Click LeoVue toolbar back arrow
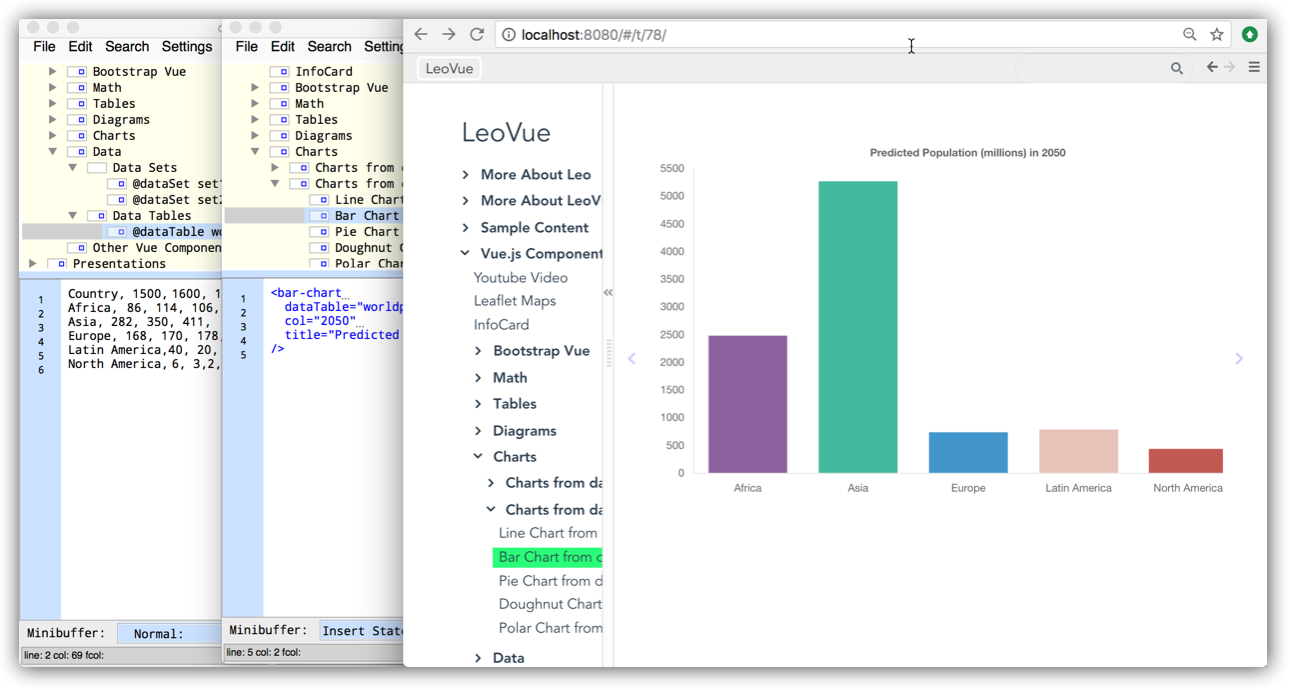1290x690 pixels. tap(1212, 67)
